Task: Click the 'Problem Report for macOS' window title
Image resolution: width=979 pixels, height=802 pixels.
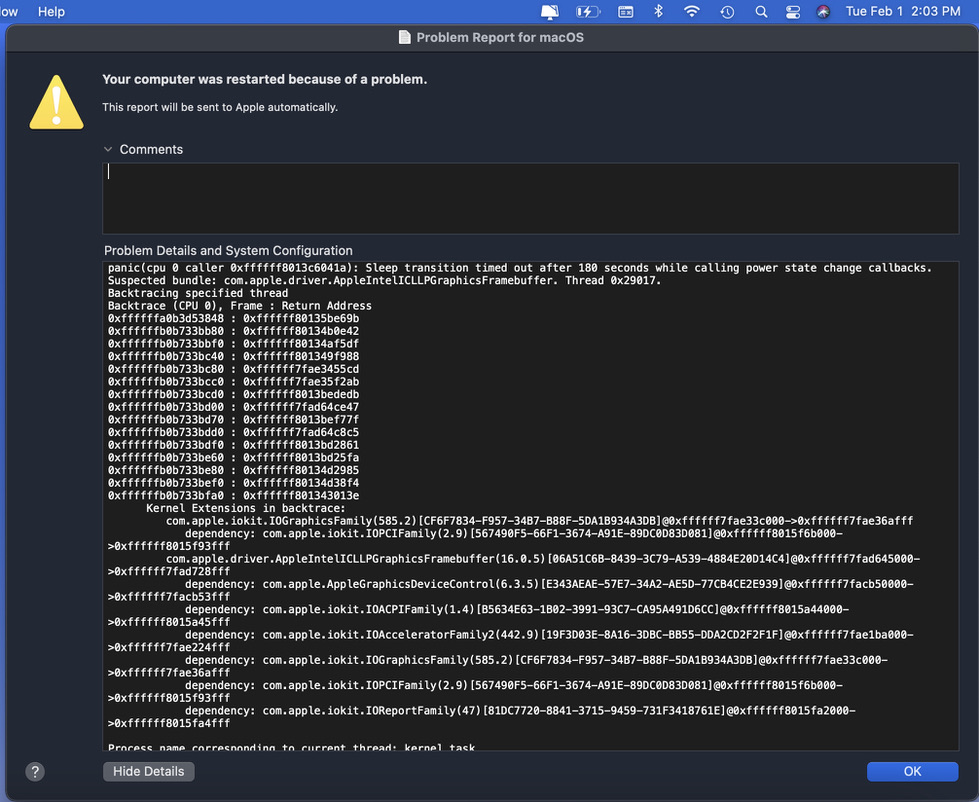Action: tap(500, 37)
